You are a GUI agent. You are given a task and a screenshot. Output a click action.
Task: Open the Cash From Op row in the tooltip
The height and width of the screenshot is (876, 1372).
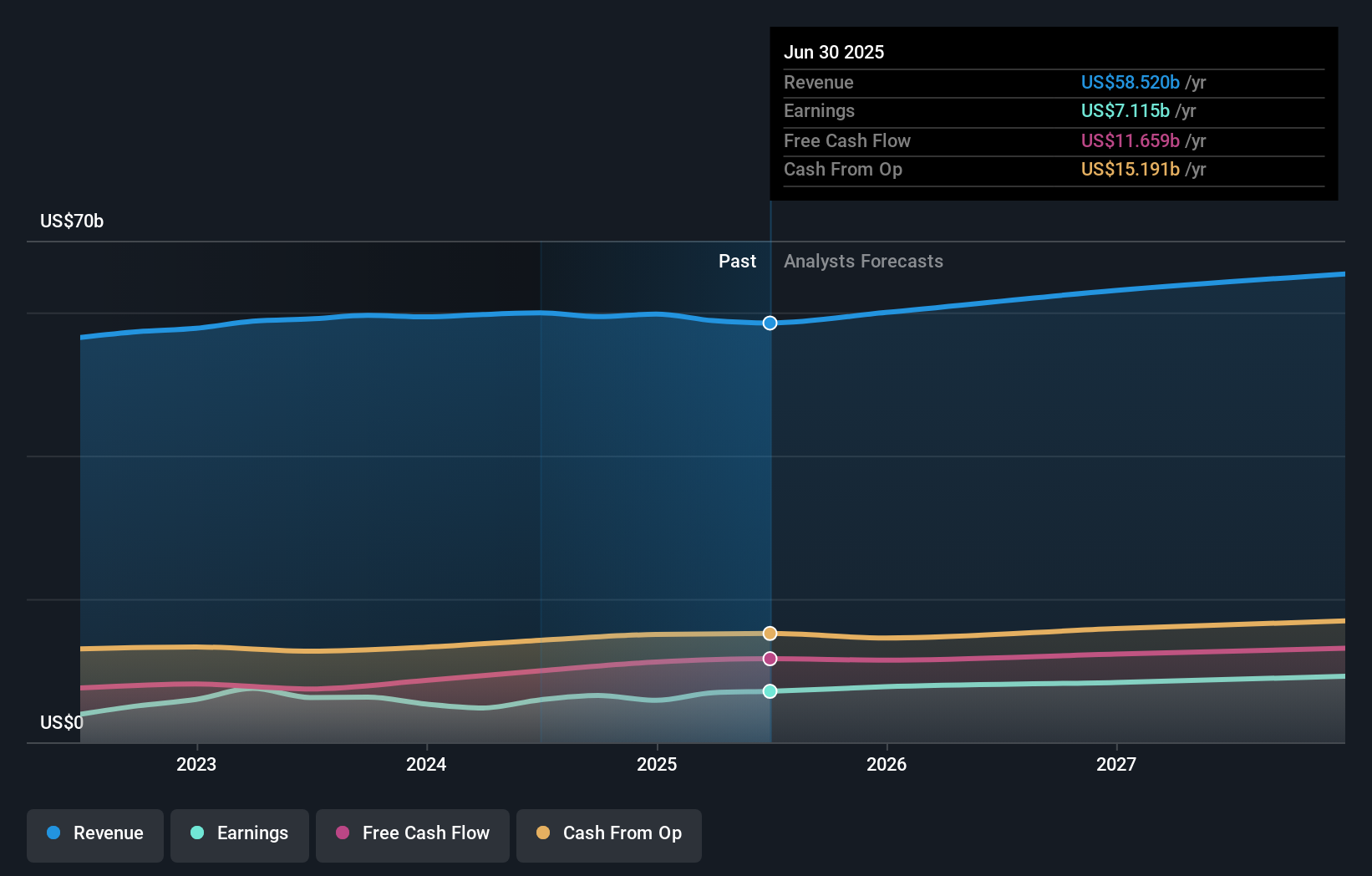843,170
